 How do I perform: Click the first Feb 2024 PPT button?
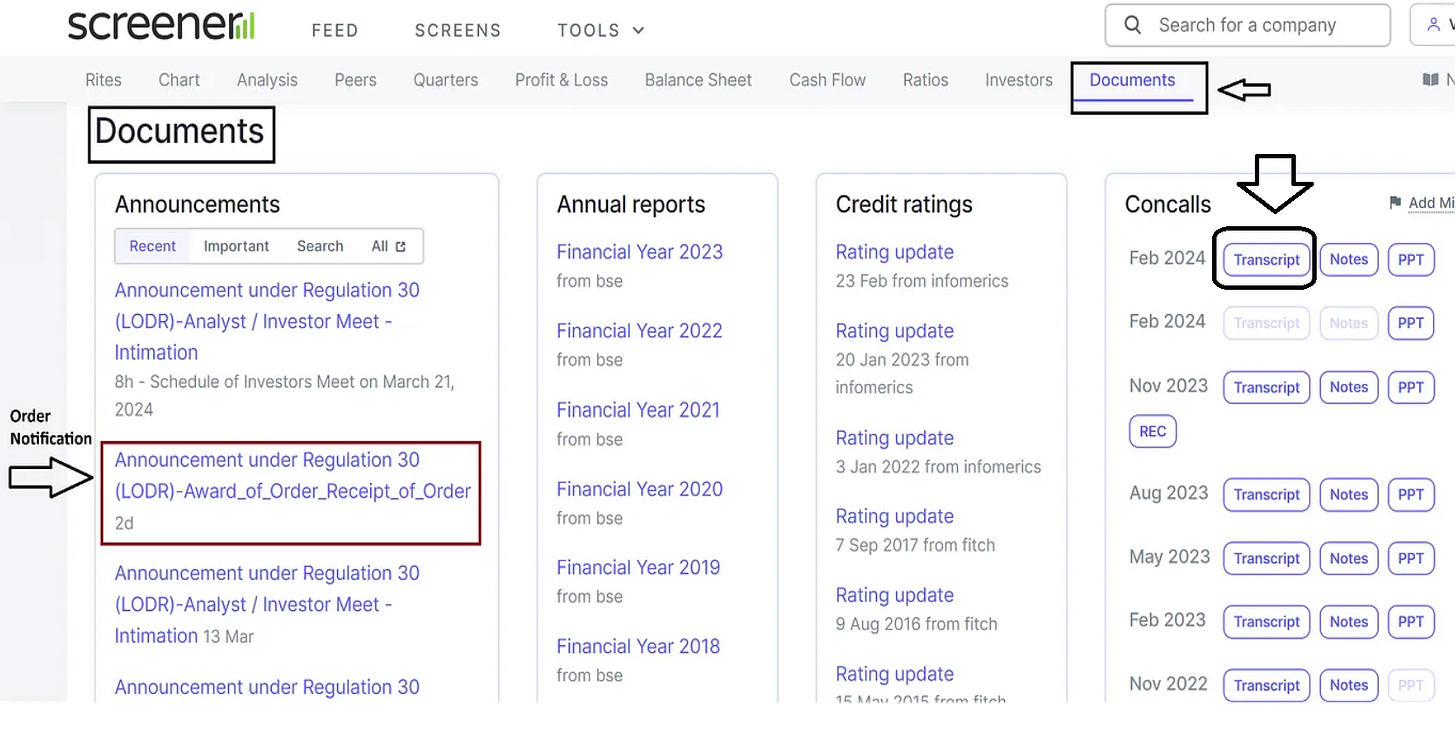(x=1410, y=259)
